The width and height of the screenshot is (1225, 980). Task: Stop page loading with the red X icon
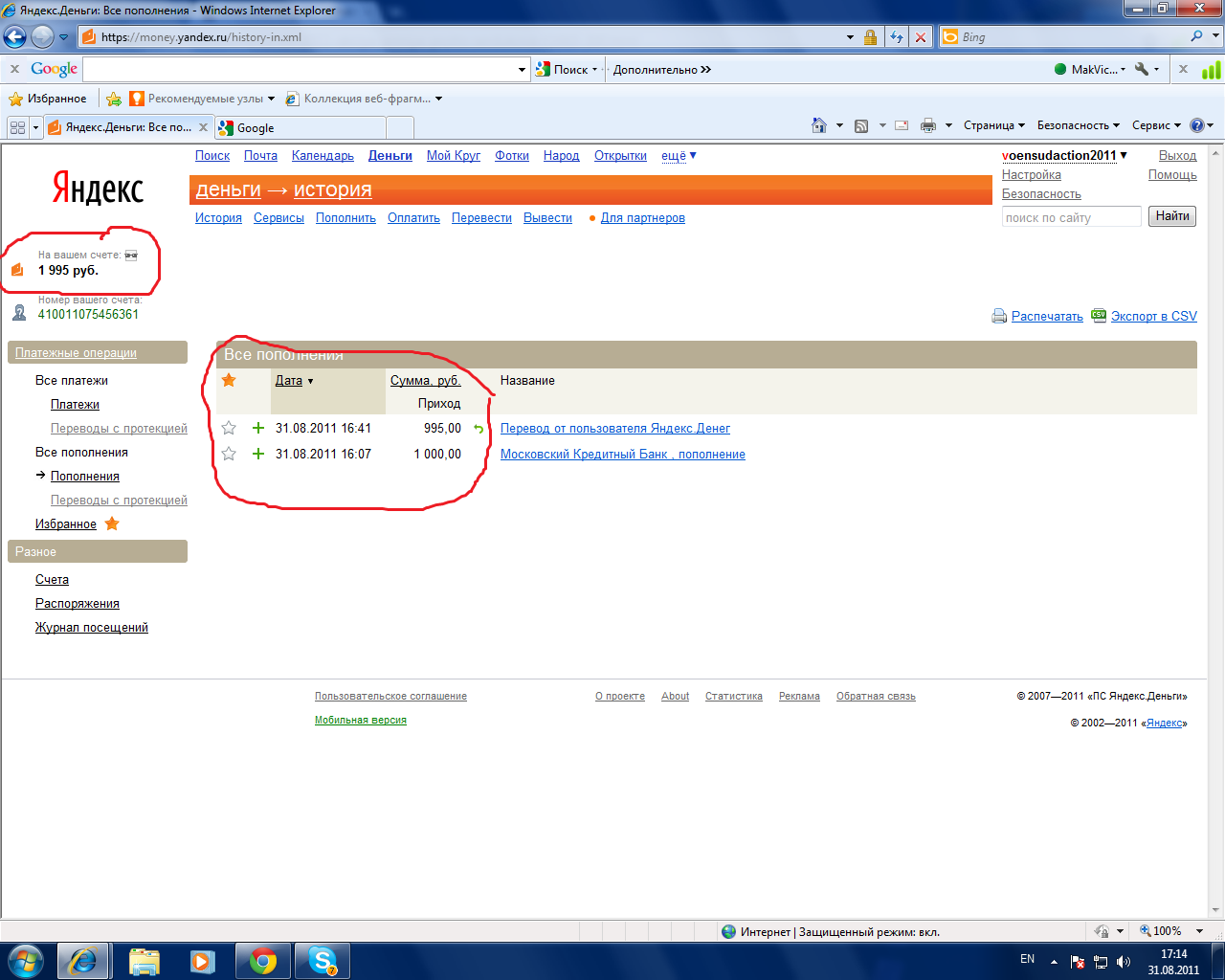click(x=921, y=37)
